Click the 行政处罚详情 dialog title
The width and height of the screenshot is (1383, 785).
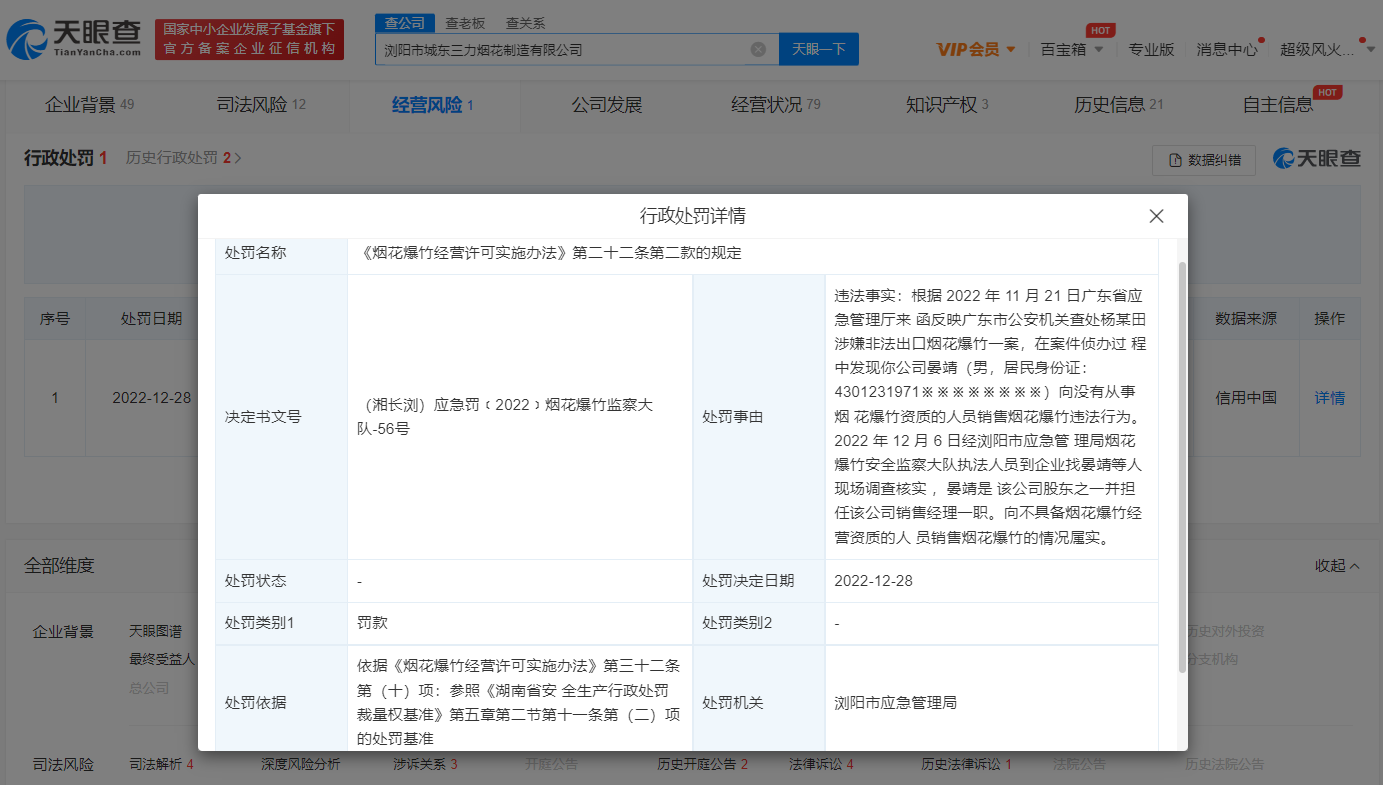click(692, 216)
